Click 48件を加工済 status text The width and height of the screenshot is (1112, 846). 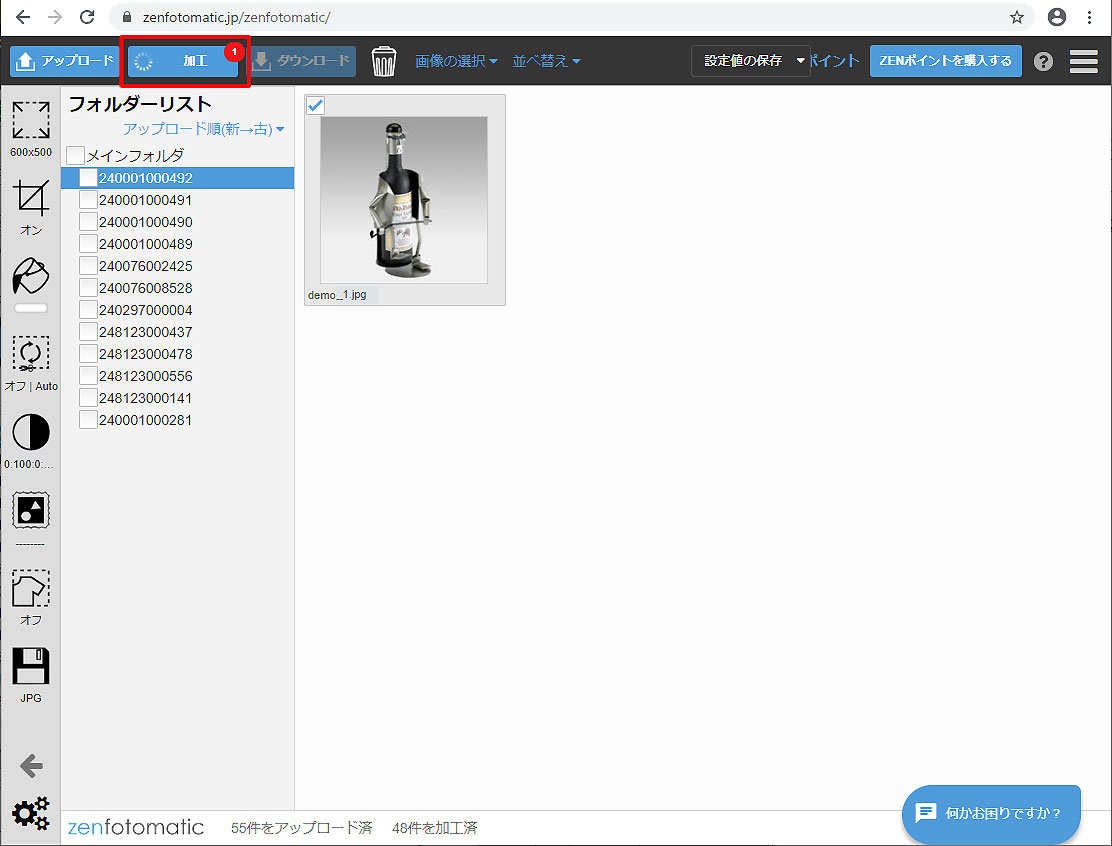click(x=435, y=828)
